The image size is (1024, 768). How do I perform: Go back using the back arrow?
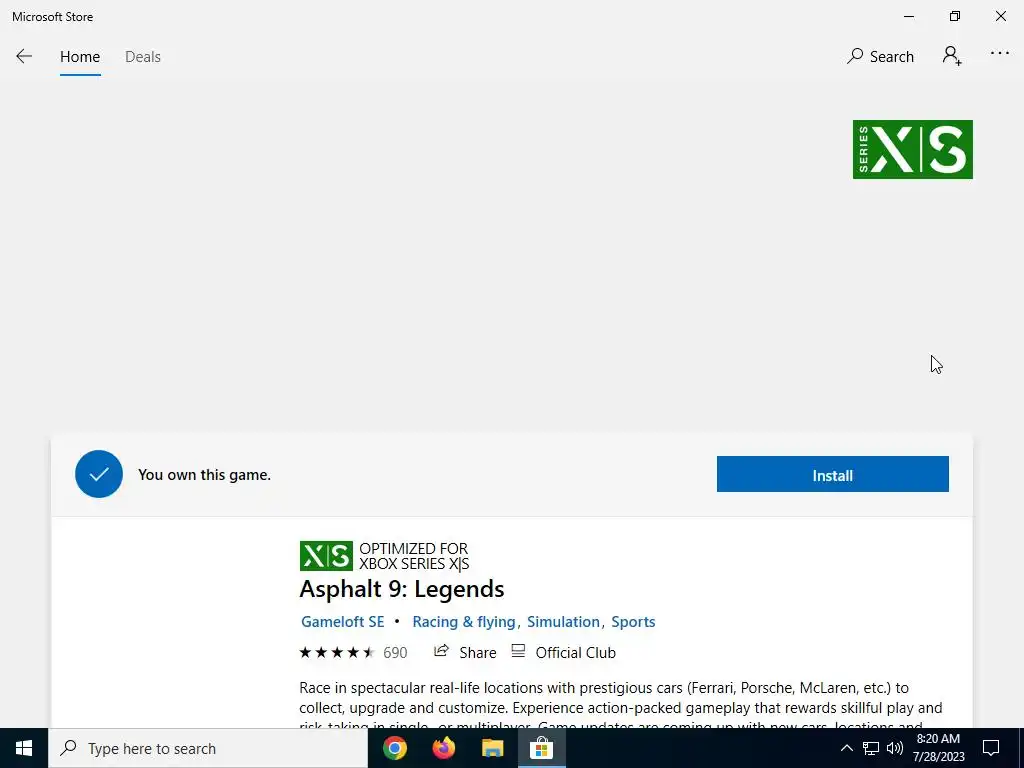[x=24, y=57]
